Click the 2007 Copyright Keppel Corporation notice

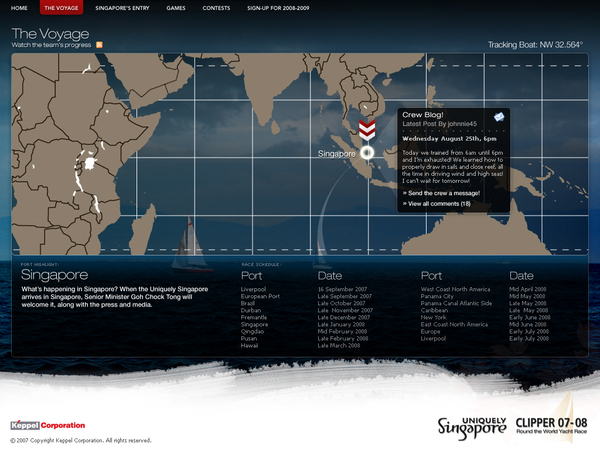pos(81,440)
